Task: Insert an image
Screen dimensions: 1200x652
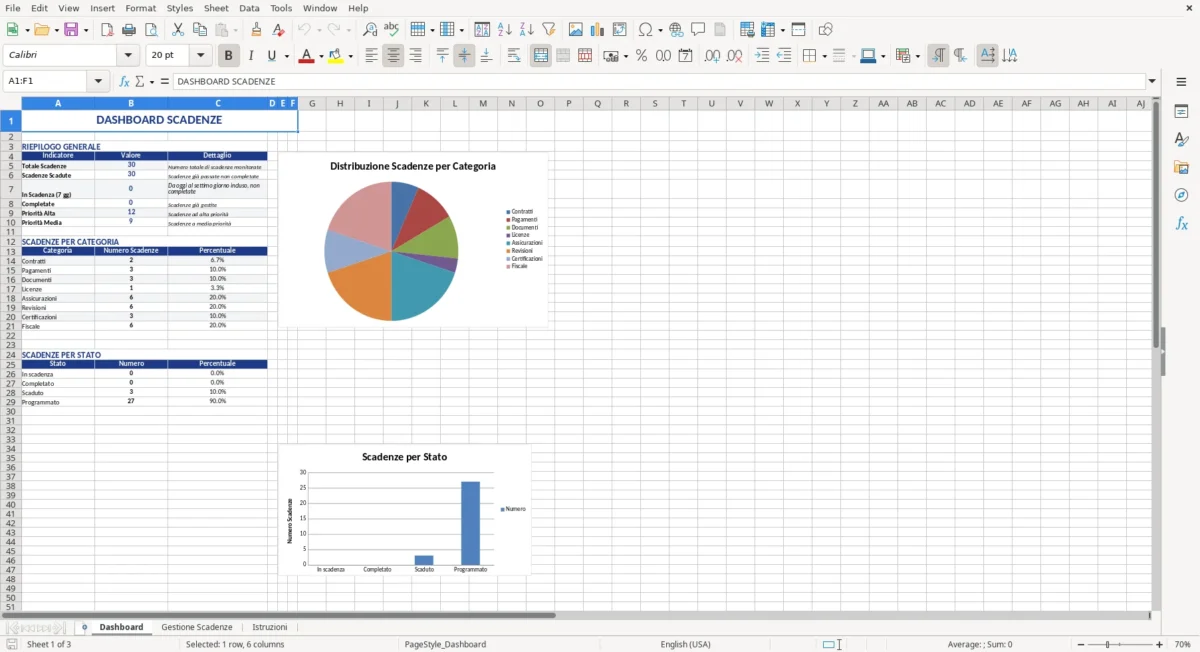Action: click(x=576, y=30)
